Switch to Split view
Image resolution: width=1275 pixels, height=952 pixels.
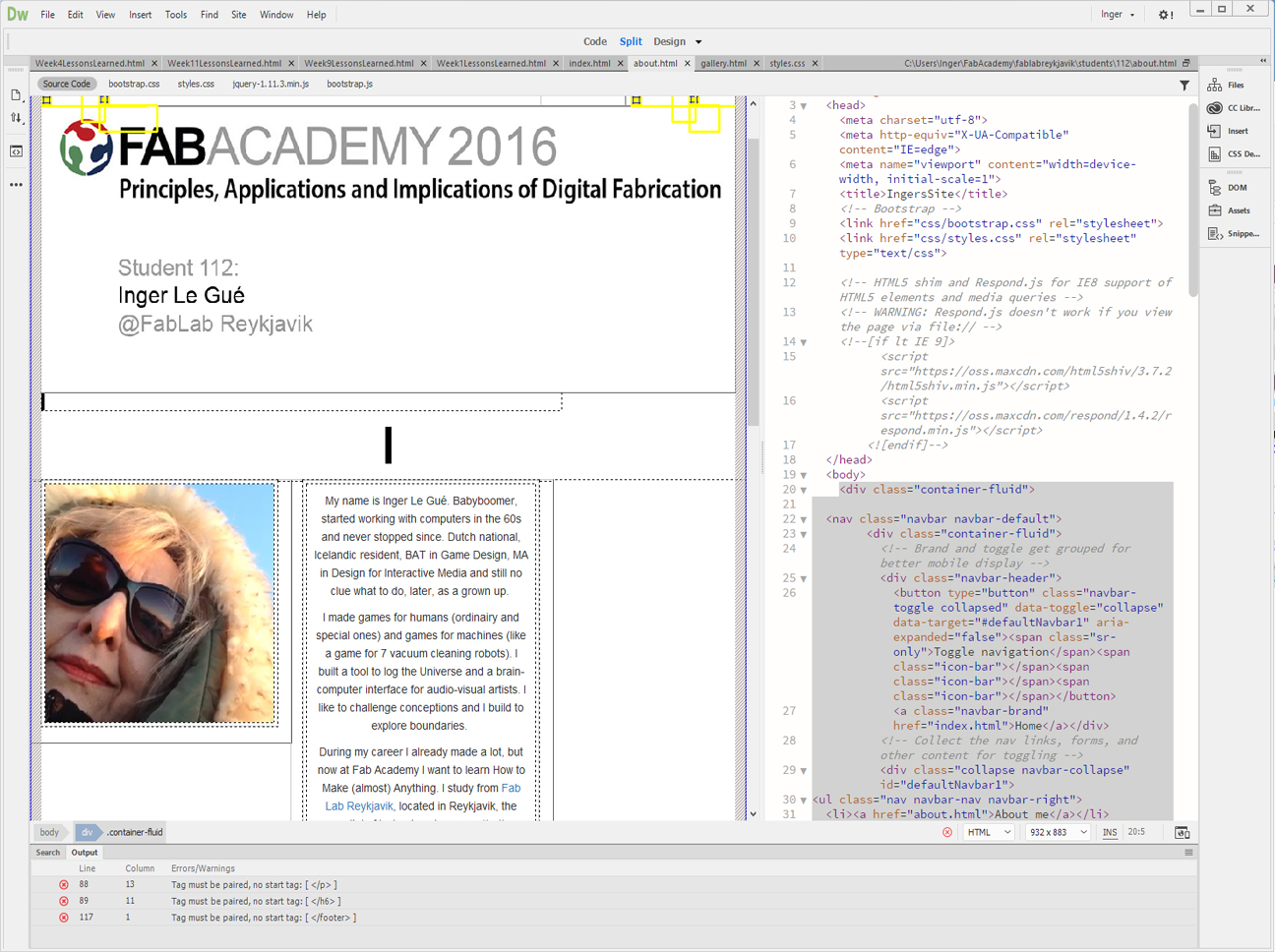pyautogui.click(x=631, y=41)
